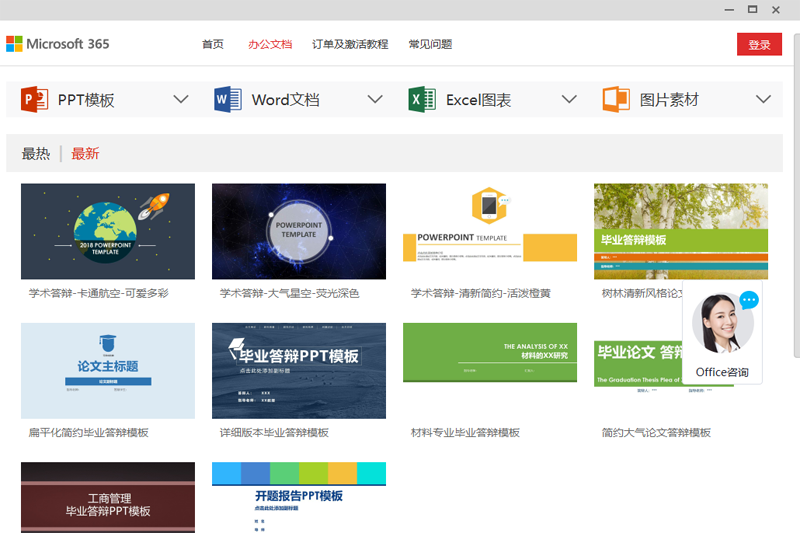Expand the PPT模板 dropdown arrow
The width and height of the screenshot is (800, 533).
point(181,99)
